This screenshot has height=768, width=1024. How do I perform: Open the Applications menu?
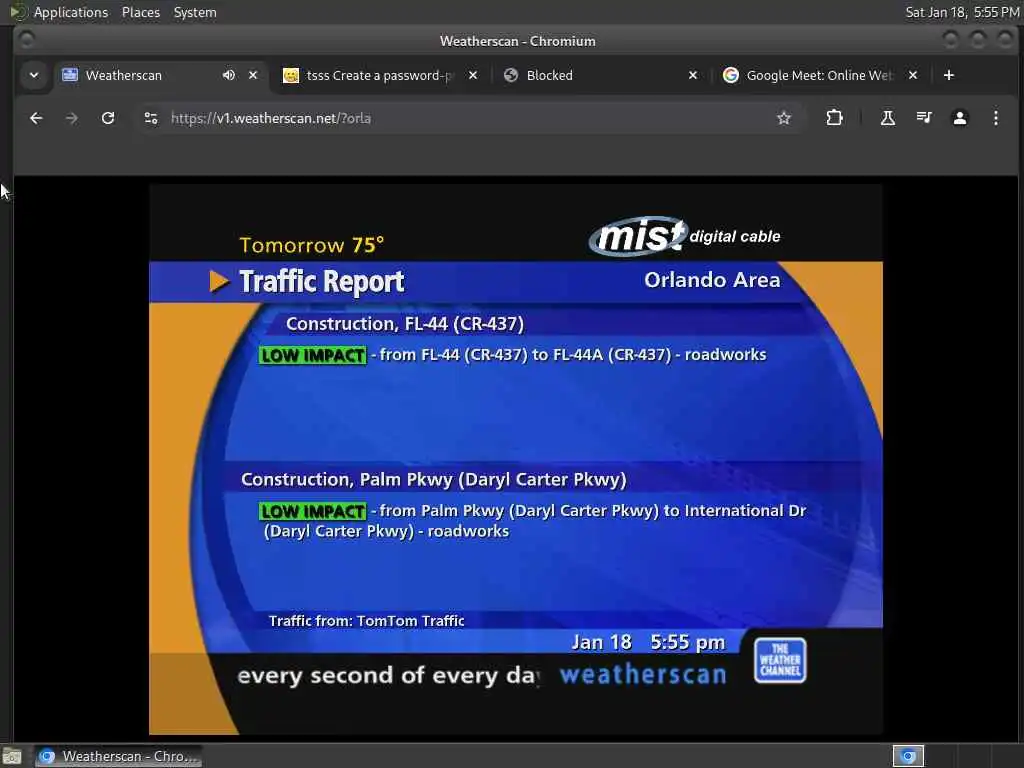click(x=71, y=12)
